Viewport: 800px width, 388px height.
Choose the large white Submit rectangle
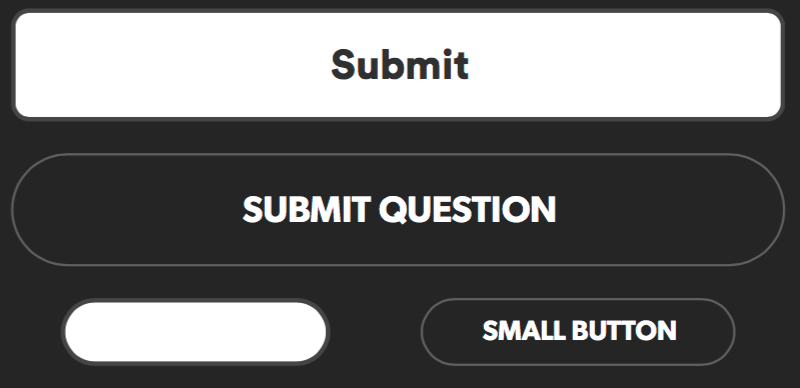pos(398,65)
